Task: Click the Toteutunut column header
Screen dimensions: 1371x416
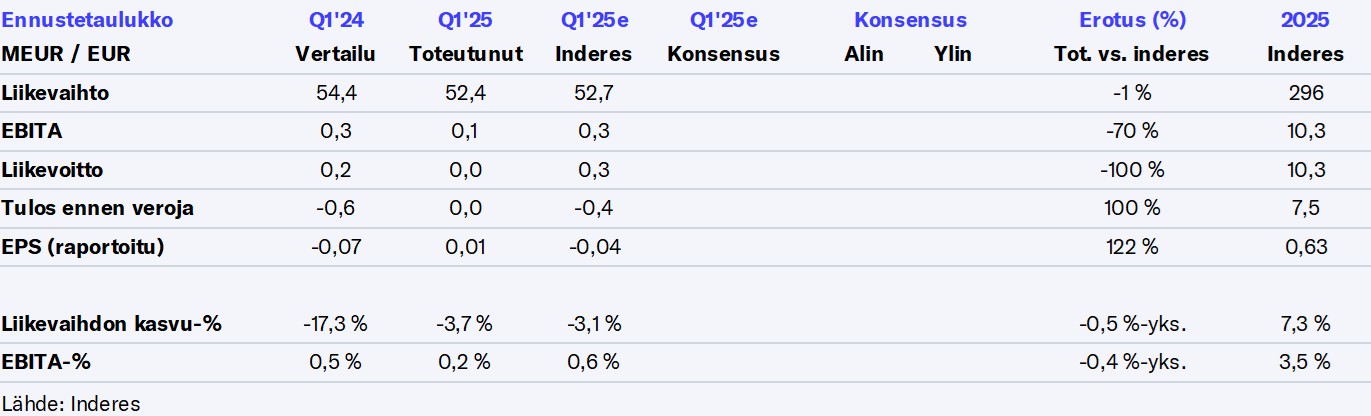Action: pos(465,54)
